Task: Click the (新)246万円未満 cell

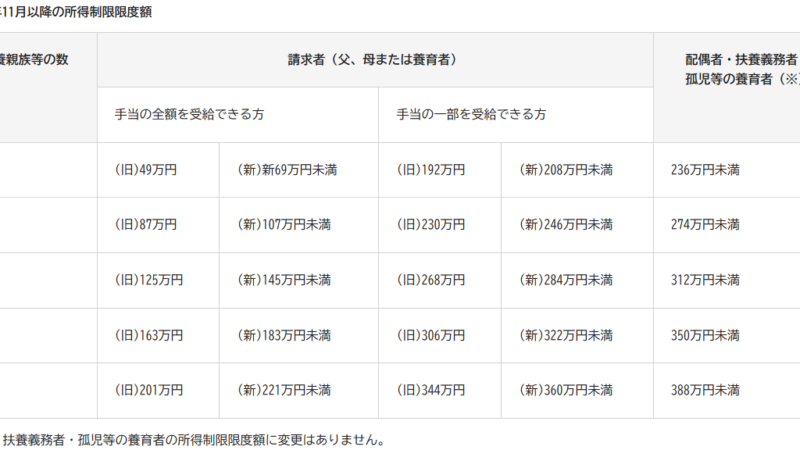Action: coord(566,225)
